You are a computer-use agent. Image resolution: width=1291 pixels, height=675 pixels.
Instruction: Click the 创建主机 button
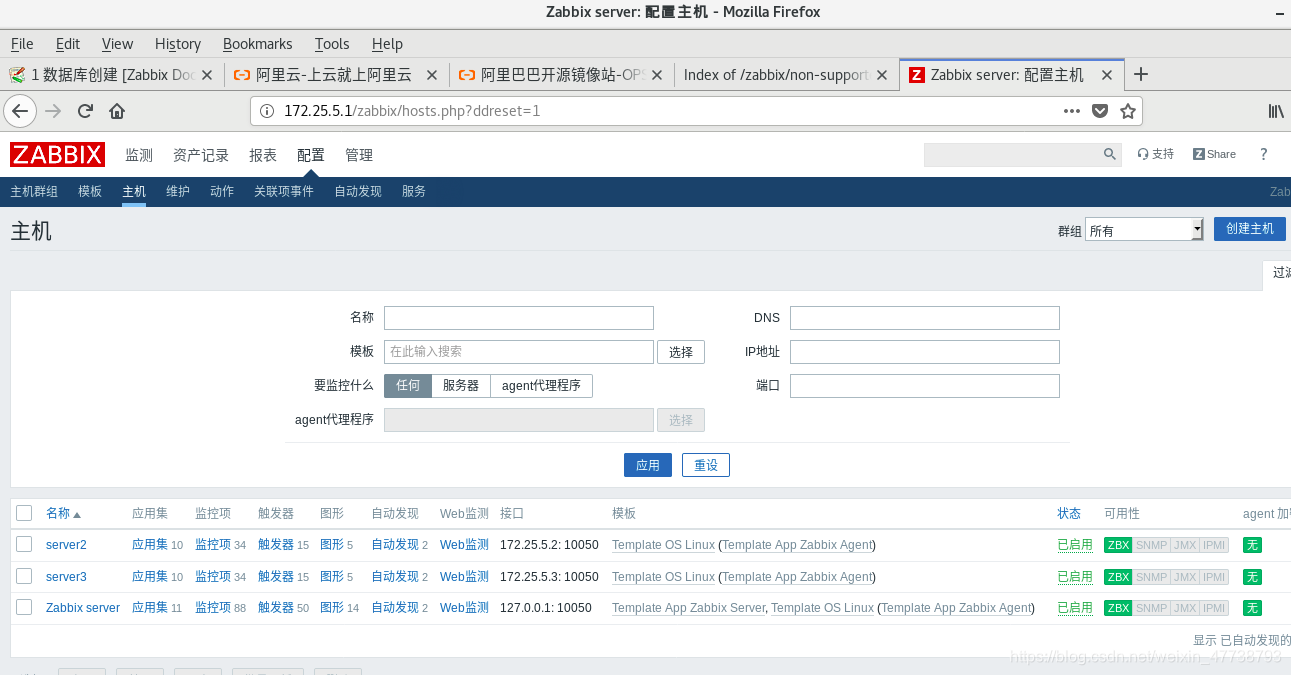1250,229
